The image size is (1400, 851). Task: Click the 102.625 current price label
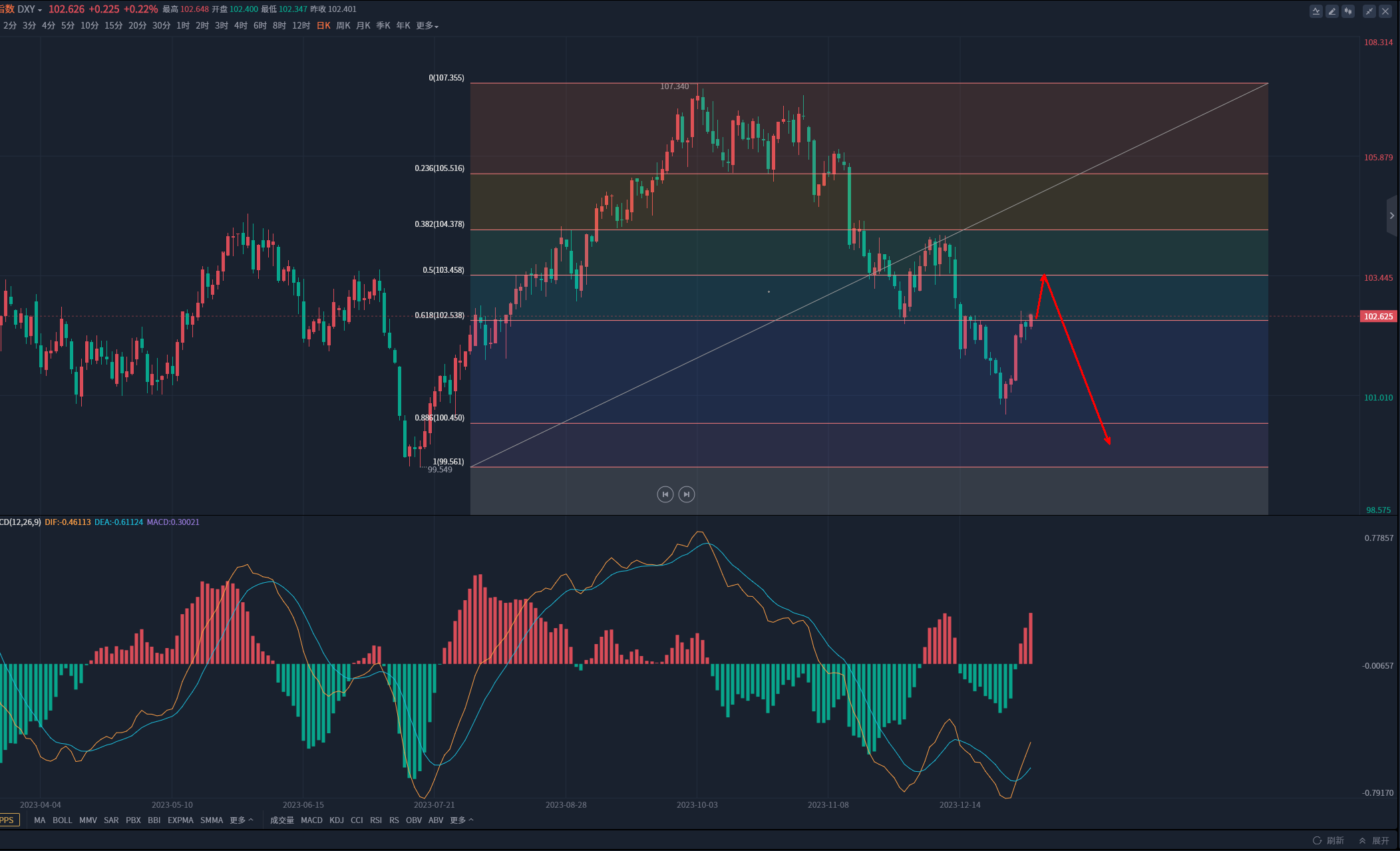click(x=1377, y=317)
